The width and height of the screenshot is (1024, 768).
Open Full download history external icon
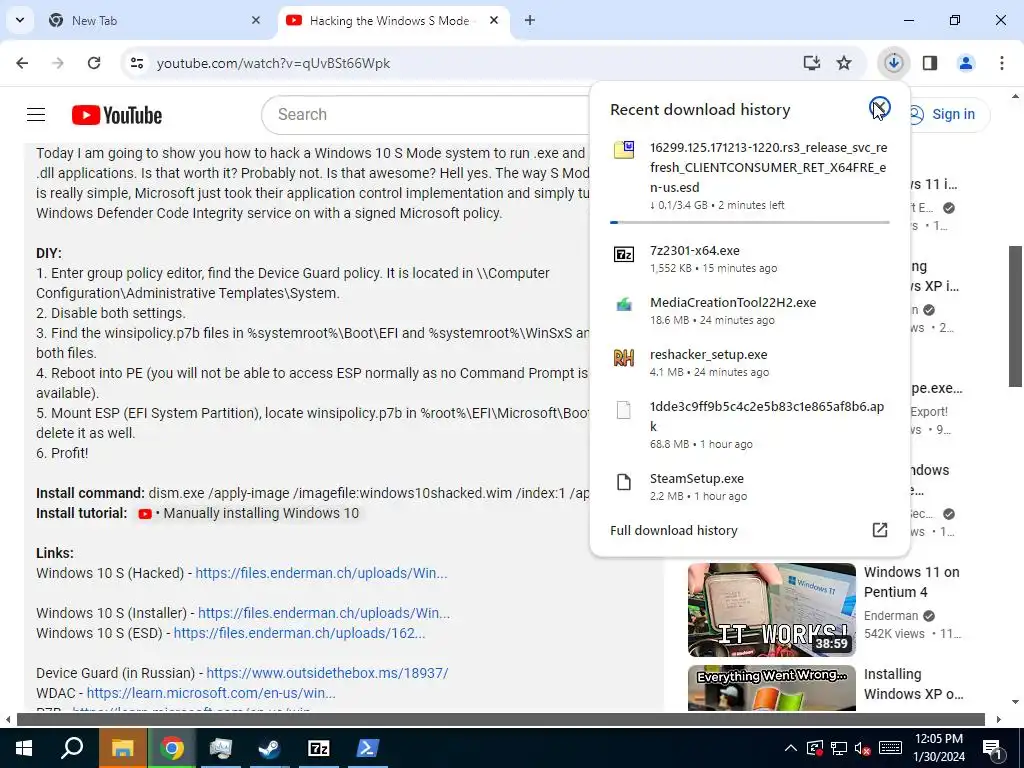pyautogui.click(x=880, y=530)
